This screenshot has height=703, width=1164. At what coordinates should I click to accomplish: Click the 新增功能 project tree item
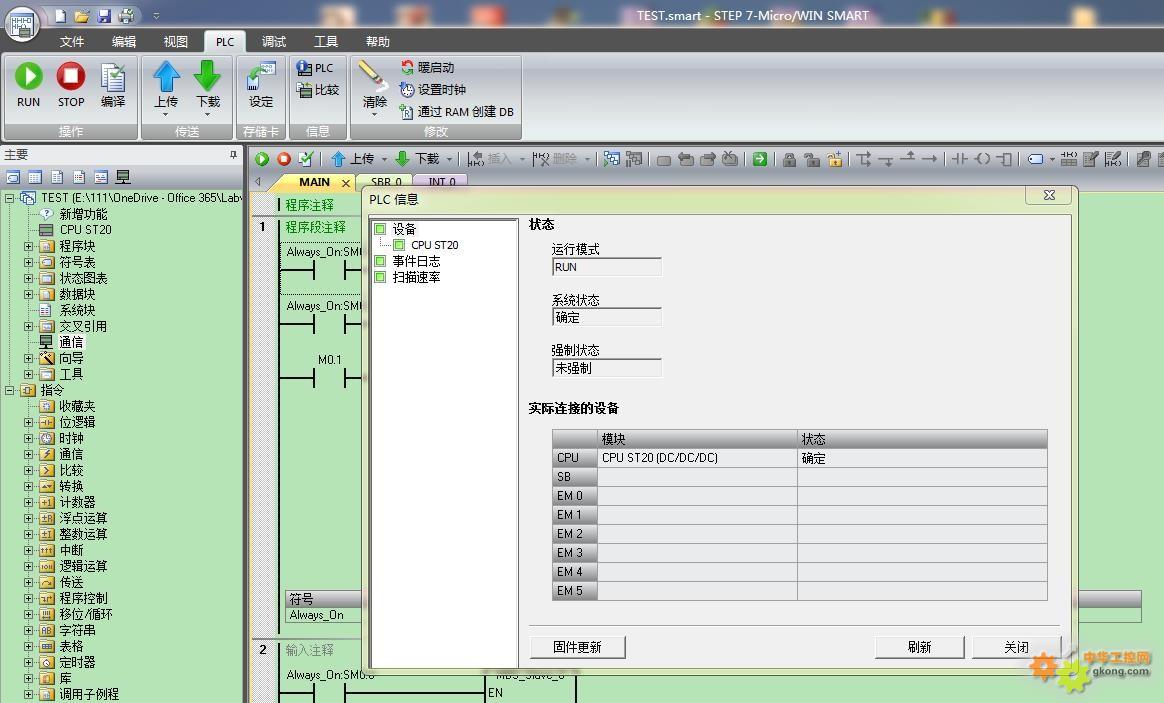pyautogui.click(x=83, y=214)
